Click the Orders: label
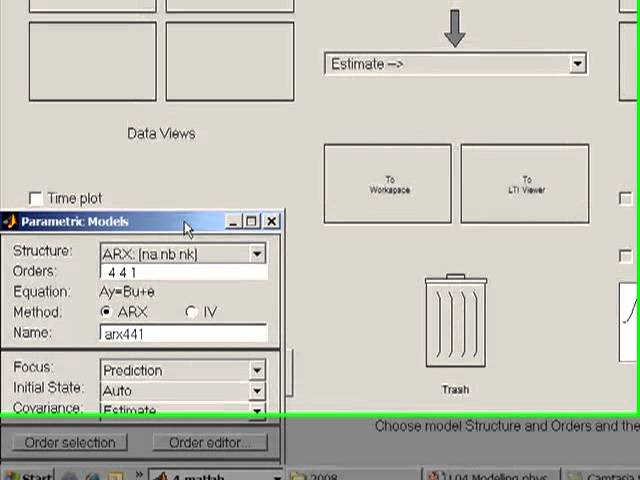This screenshot has width=640, height=480. pos(34,271)
